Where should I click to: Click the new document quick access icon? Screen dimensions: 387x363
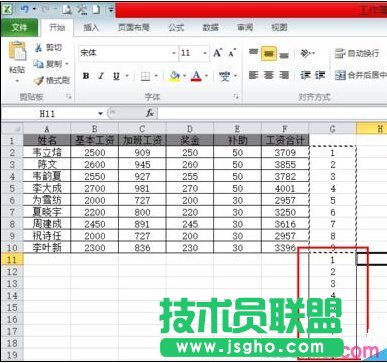96,9
